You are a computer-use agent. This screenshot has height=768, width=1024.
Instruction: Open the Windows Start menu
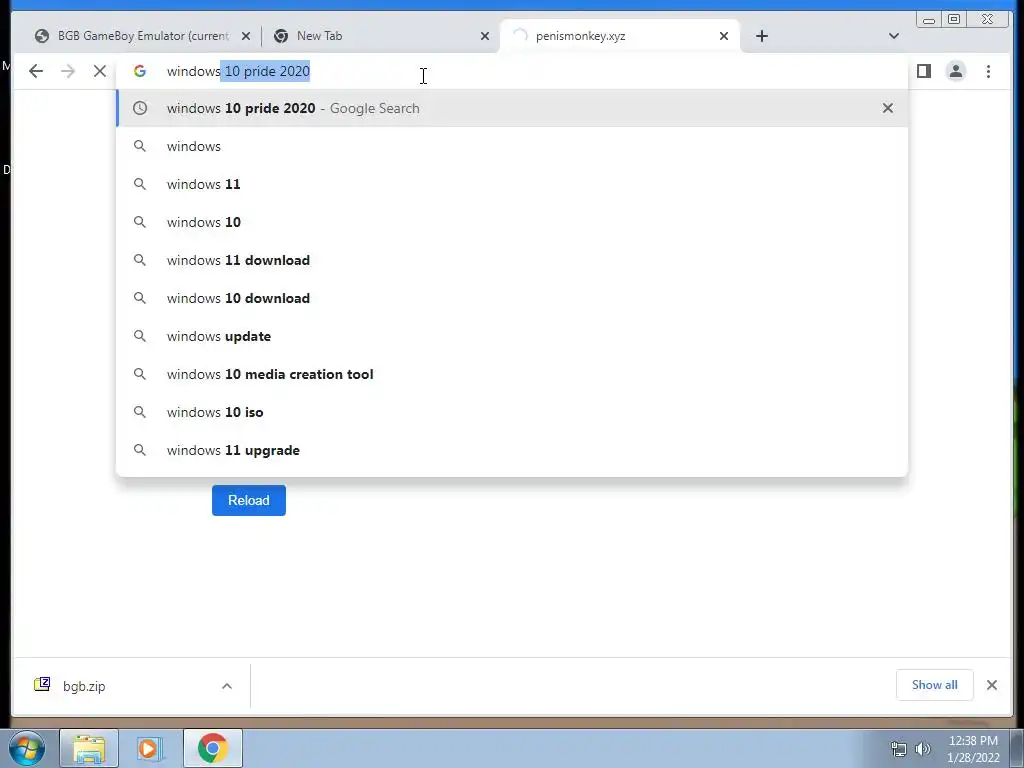pyautogui.click(x=27, y=748)
